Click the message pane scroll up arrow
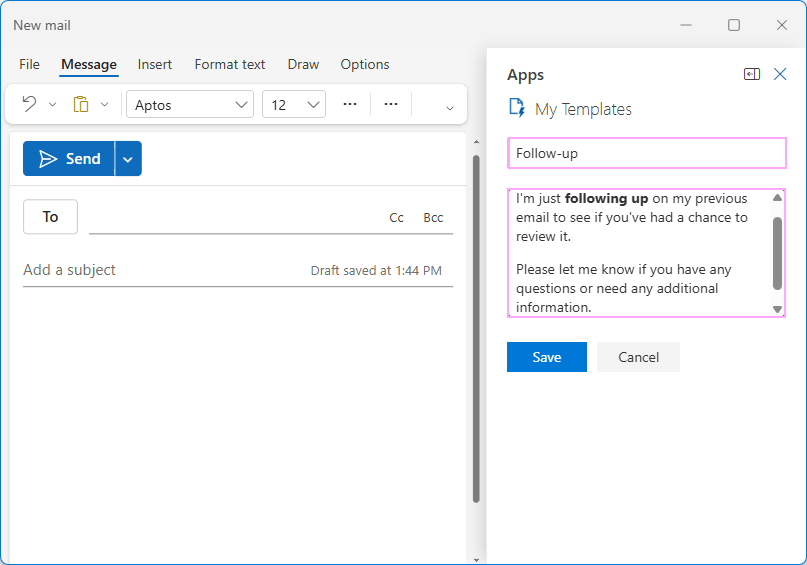Image resolution: width=807 pixels, height=565 pixels. 476,142
